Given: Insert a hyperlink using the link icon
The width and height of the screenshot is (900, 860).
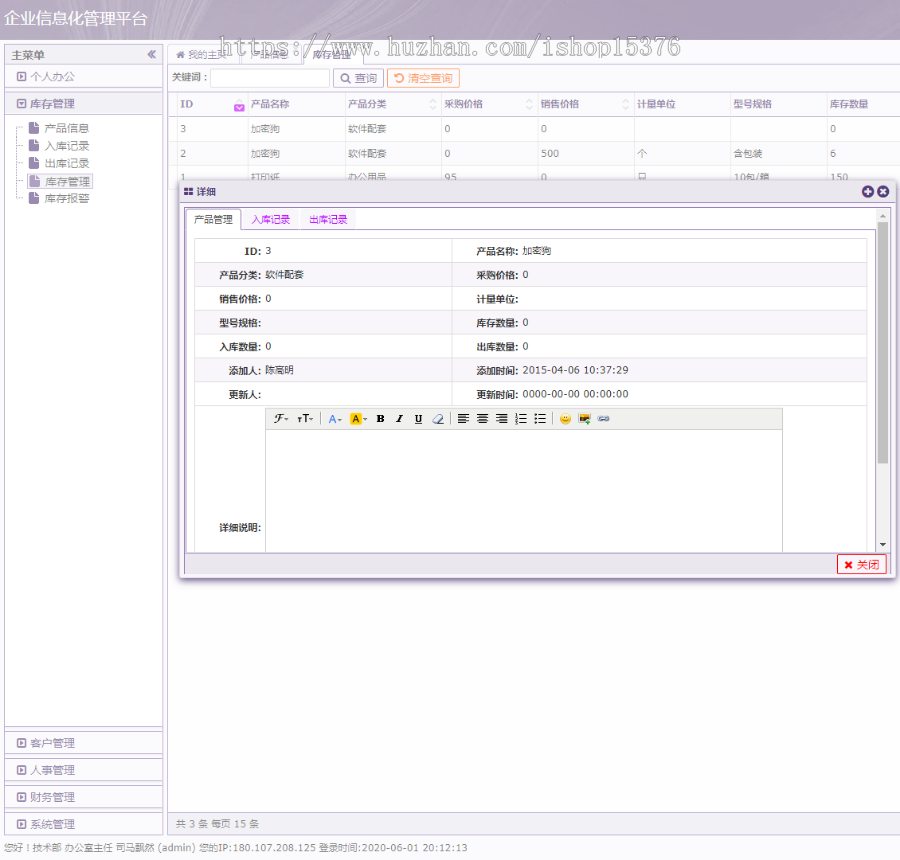Looking at the screenshot, I should [x=603, y=419].
